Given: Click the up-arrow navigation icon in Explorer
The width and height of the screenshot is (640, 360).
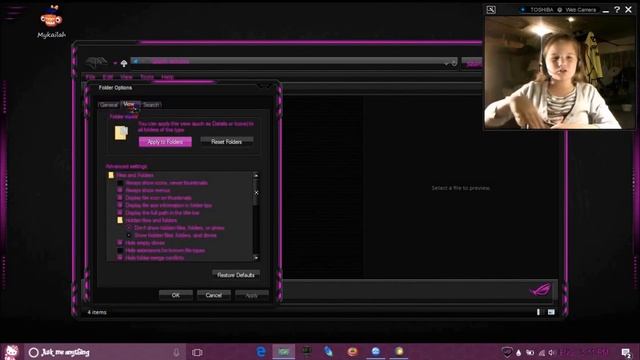Looking at the screenshot, I should click(124, 63).
